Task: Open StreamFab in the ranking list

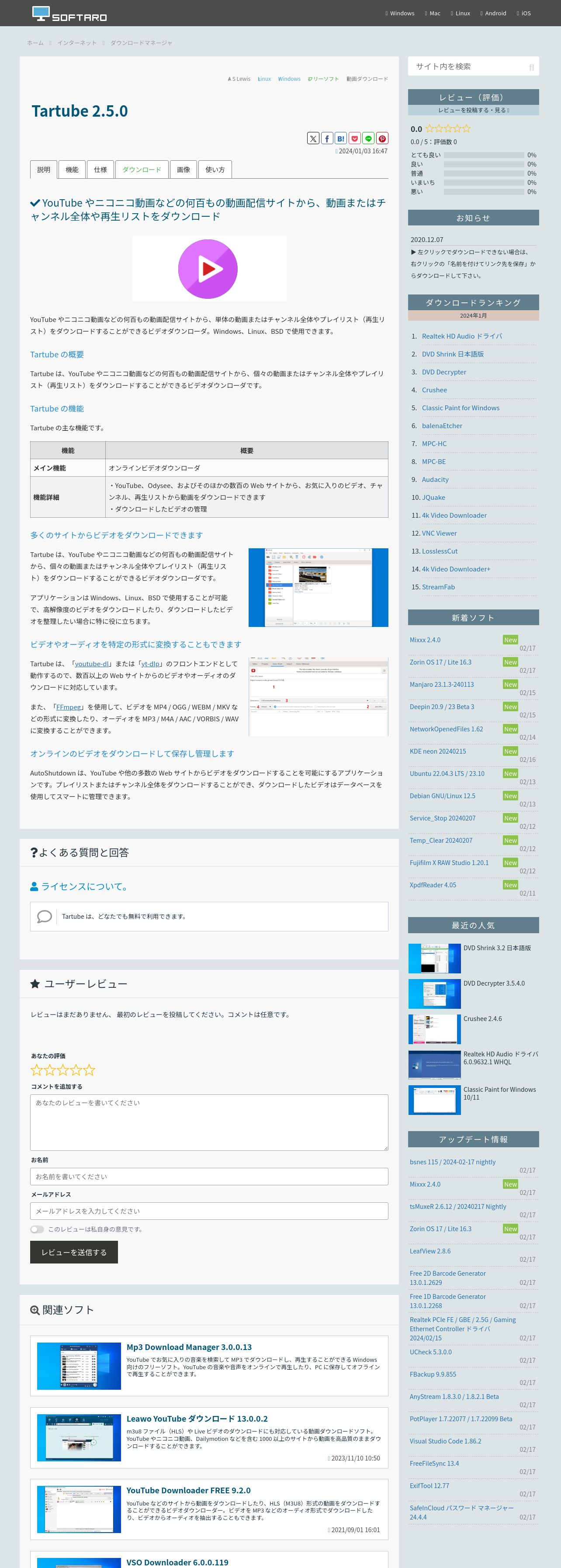Action: pos(438,587)
